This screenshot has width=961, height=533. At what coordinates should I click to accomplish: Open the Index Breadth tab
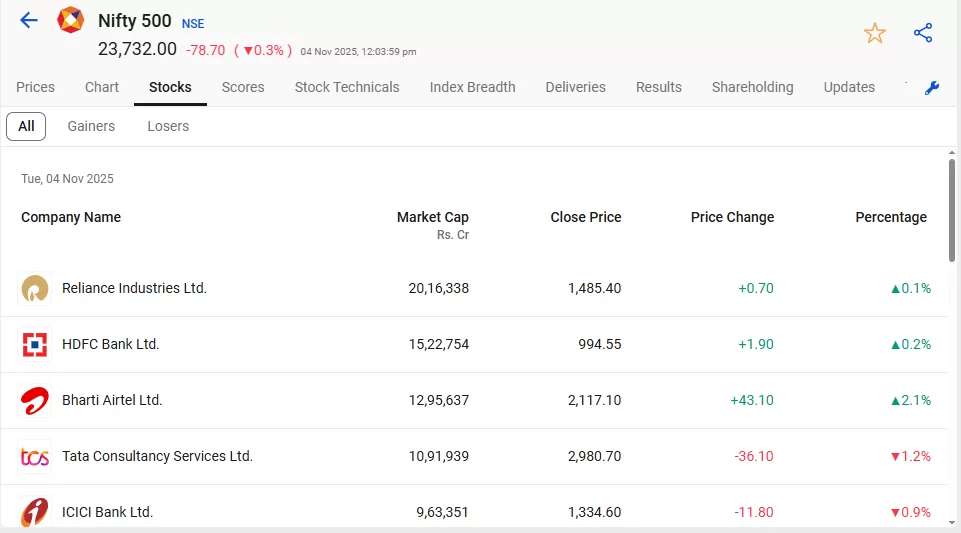click(473, 87)
